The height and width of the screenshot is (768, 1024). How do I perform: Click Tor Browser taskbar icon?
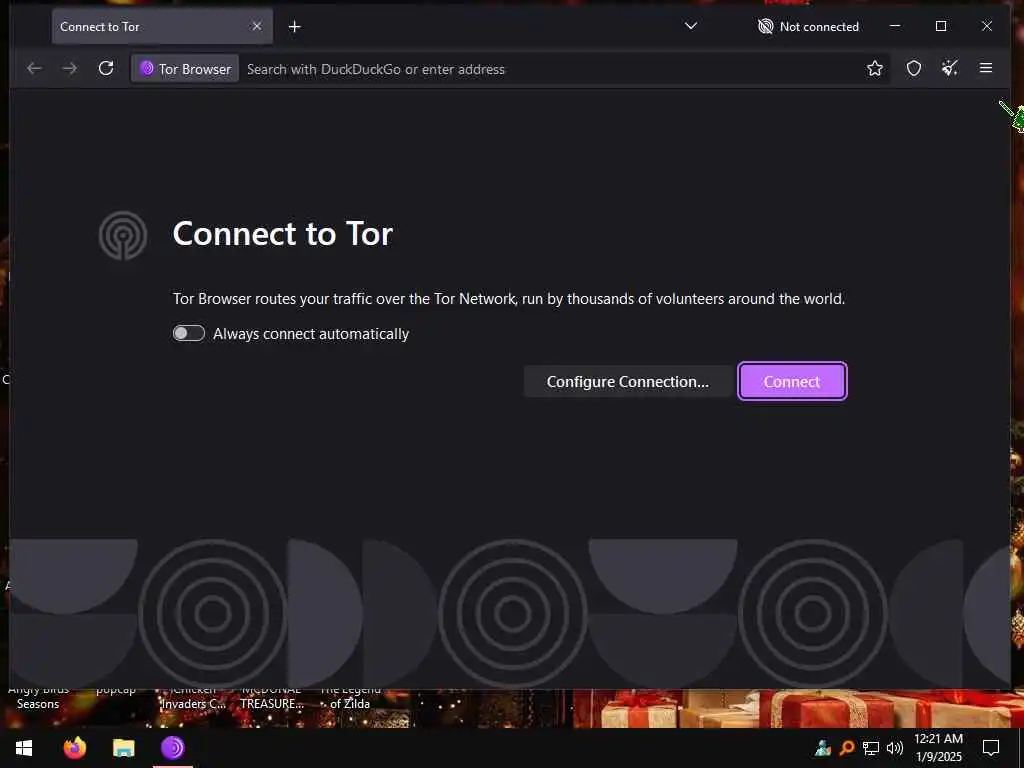172,748
